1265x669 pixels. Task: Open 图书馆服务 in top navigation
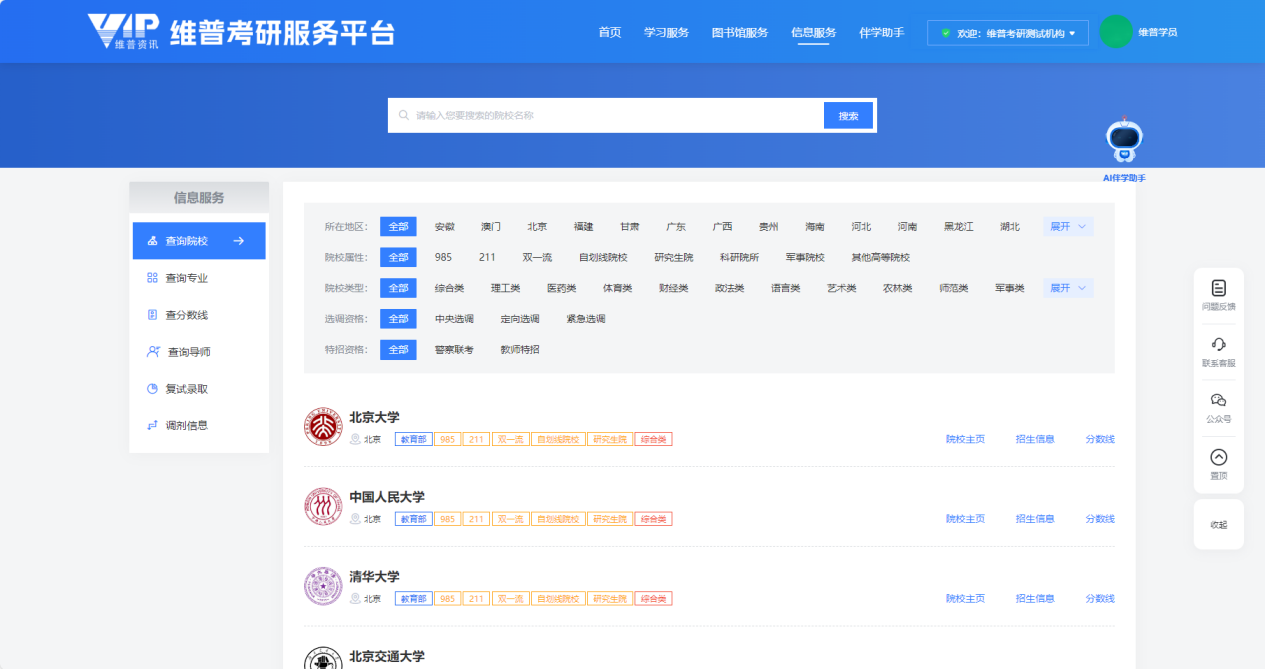[739, 33]
